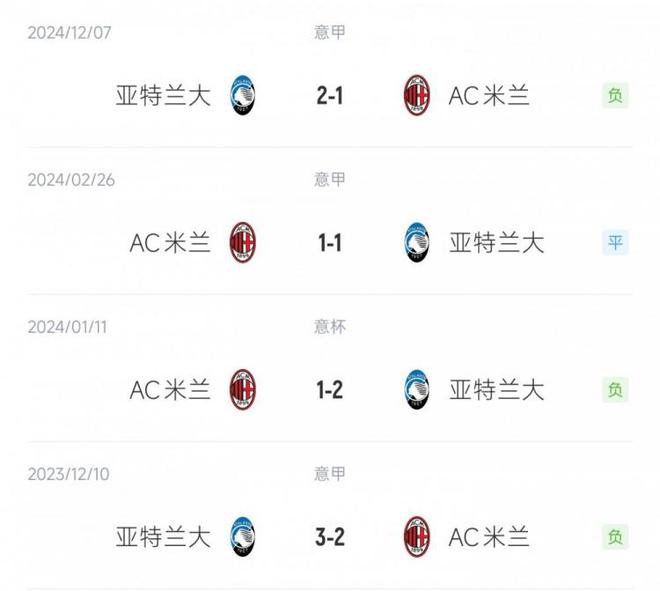Image resolution: width=660 pixels, height=591 pixels.
Task: Click Atalanta's crest in the 2023/12/10 match
Action: (x=243, y=537)
